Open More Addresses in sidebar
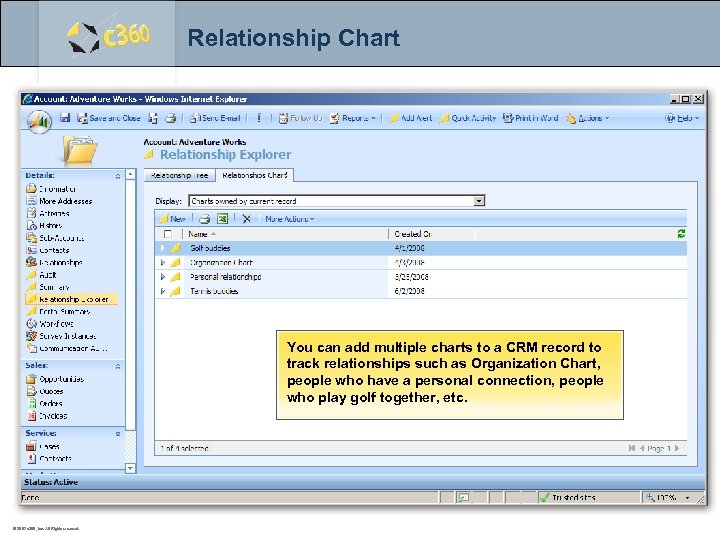Image resolution: width=720 pixels, height=540 pixels. click(59, 201)
